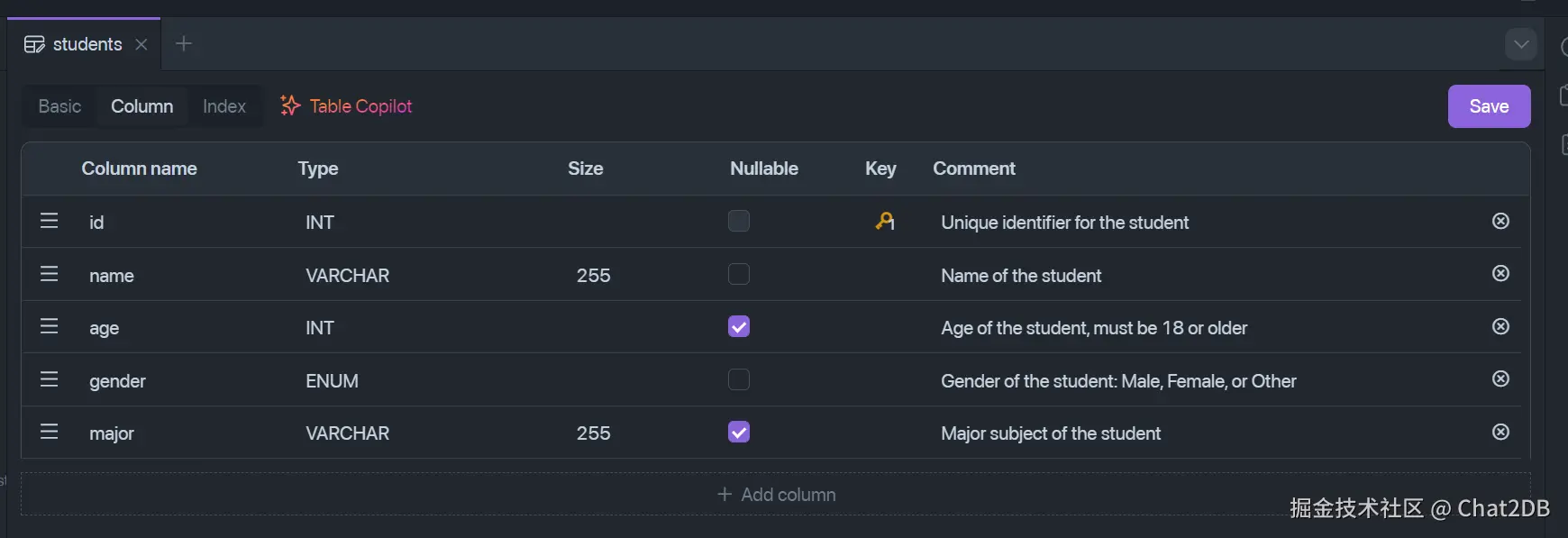Click the drag handle beside the id column
Image resolution: width=1568 pixels, height=538 pixels.
(50, 221)
